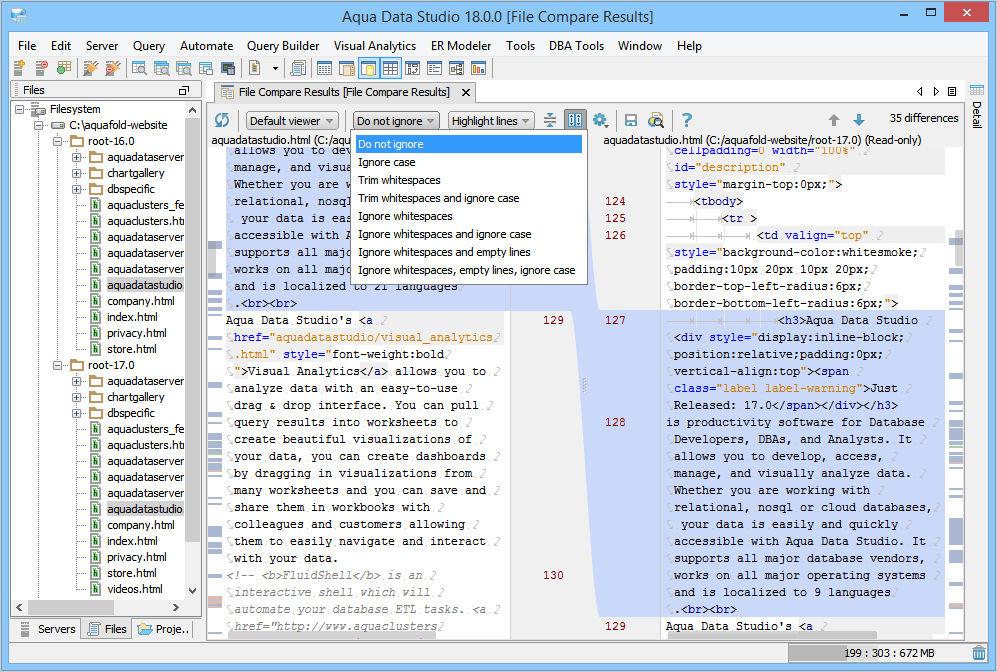The width and height of the screenshot is (997, 672).
Task: Click the server icon with red minus
Action: [41, 68]
